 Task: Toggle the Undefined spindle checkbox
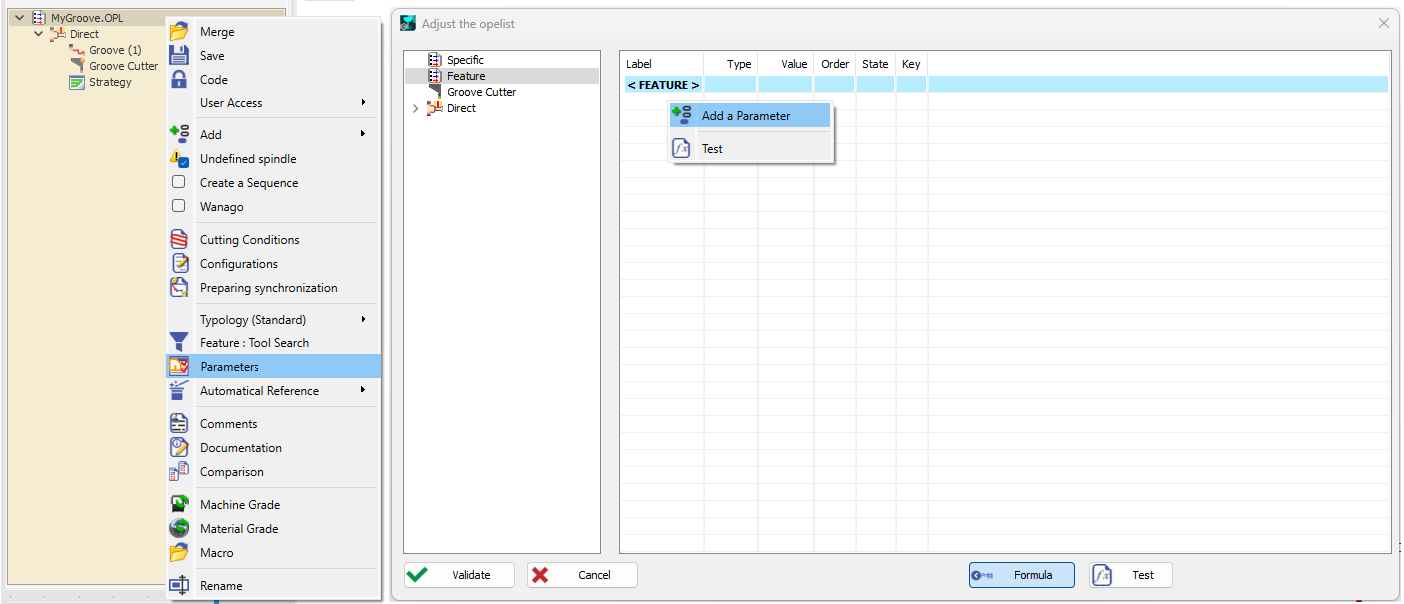[180, 159]
